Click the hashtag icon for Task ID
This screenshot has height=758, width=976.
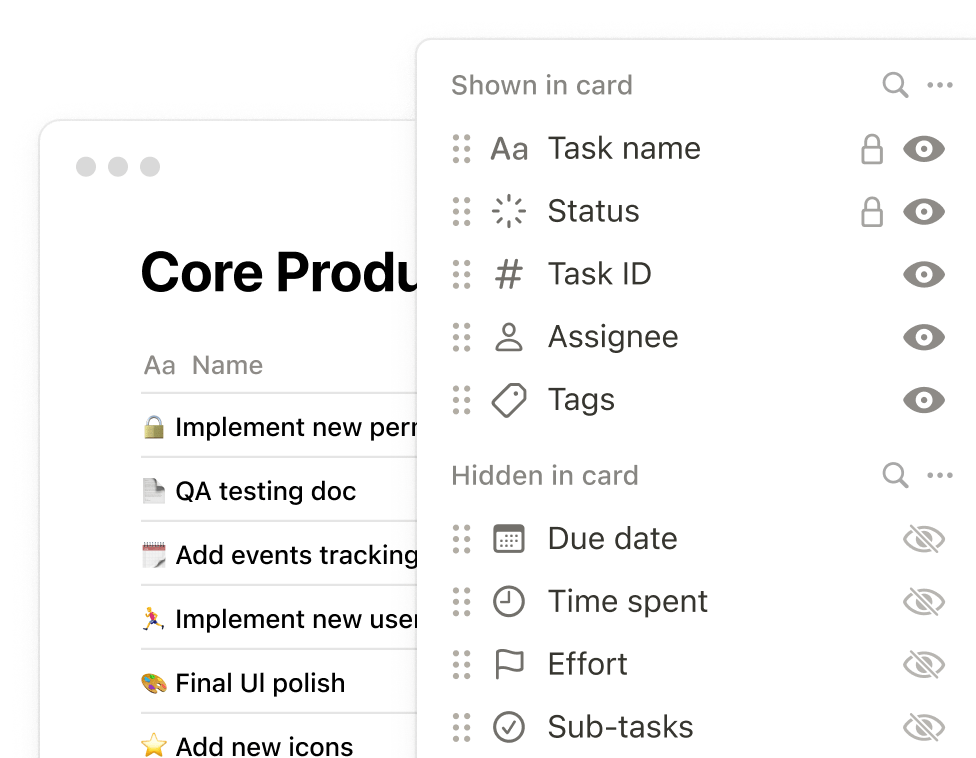(509, 274)
